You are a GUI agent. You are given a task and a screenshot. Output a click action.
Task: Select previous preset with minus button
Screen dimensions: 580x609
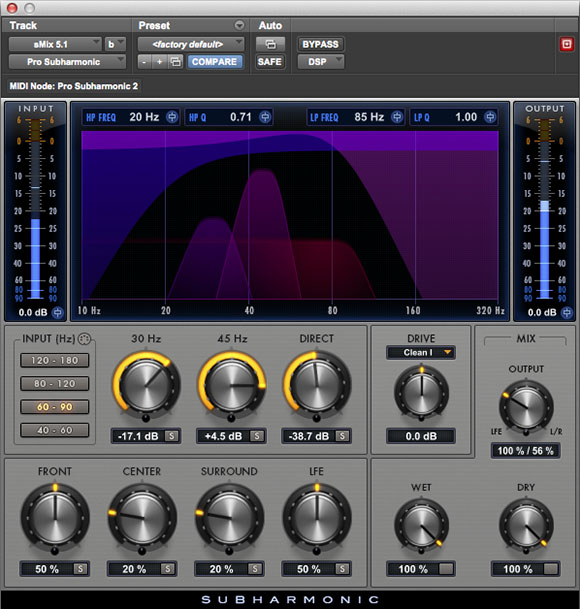coord(144,62)
